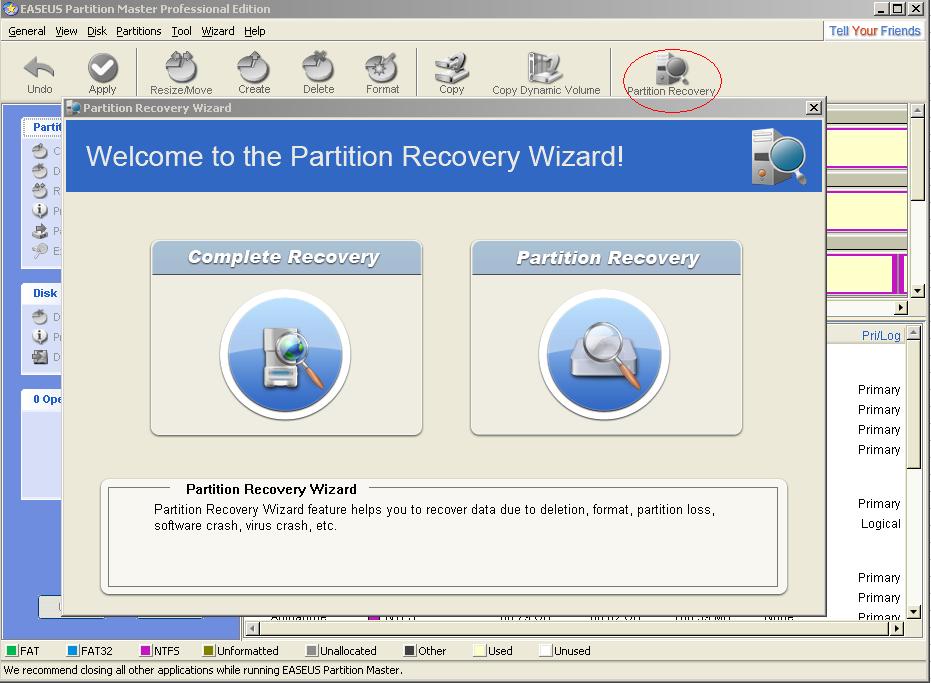Open the View menu
Image resolution: width=931 pixels, height=683 pixels.
coord(66,31)
